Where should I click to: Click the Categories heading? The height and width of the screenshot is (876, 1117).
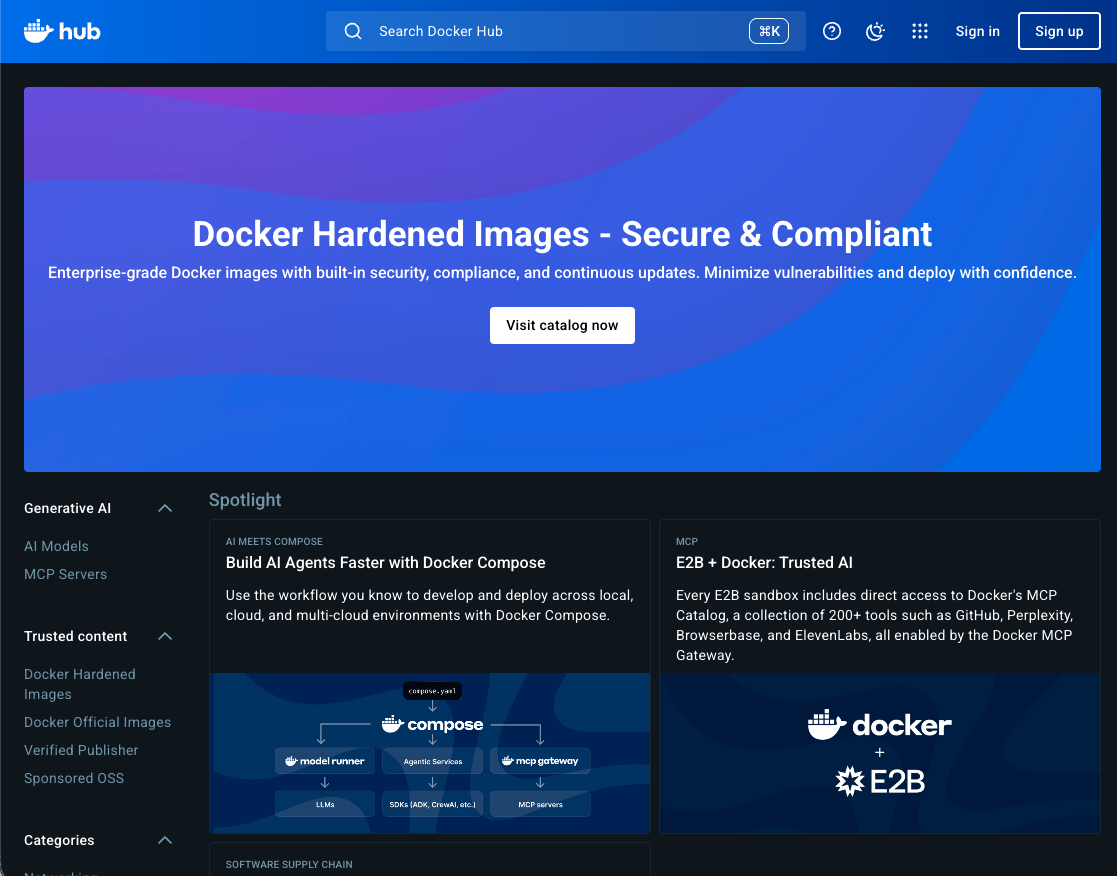click(59, 840)
